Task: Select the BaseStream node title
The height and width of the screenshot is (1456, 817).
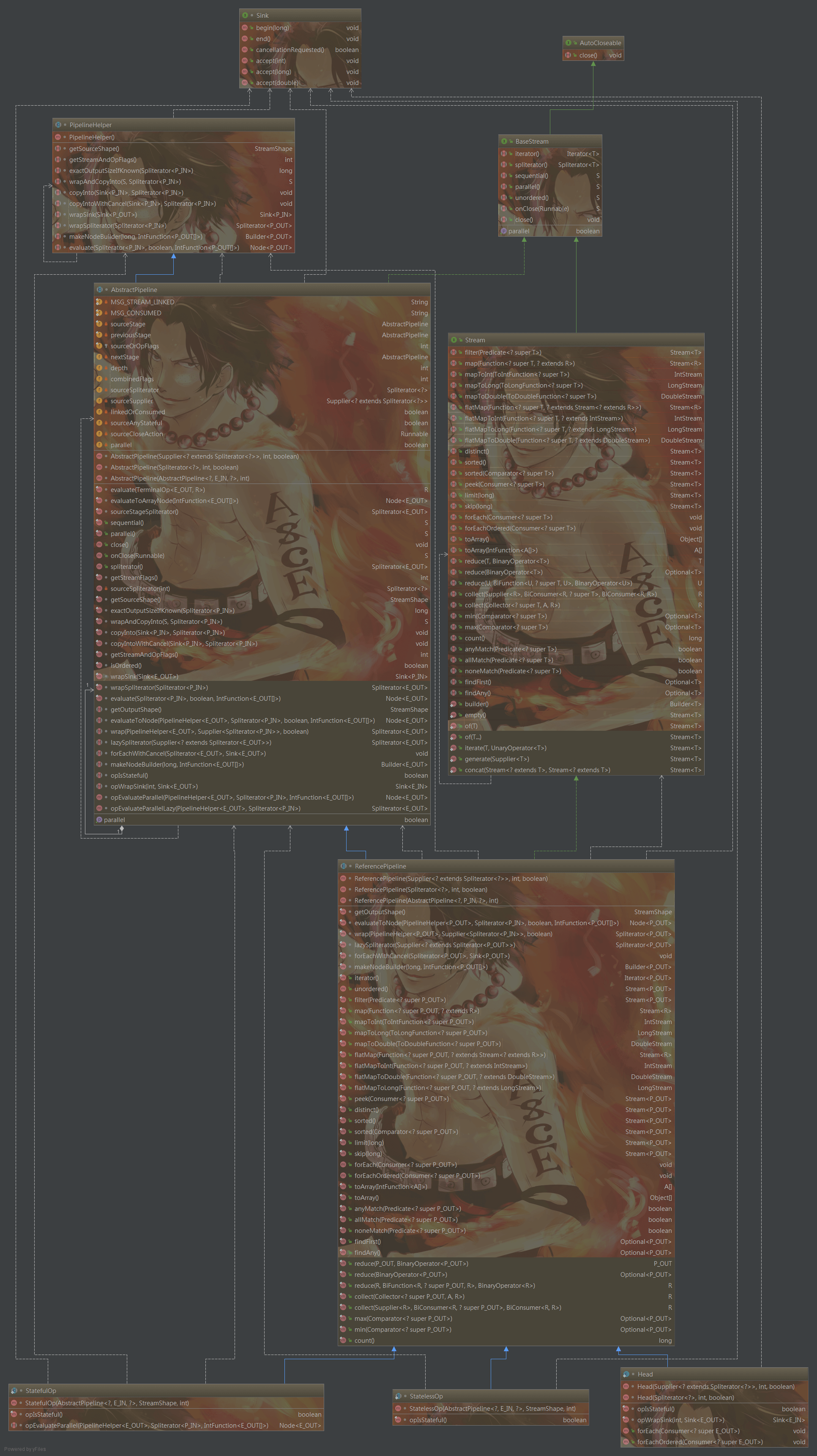Action: tap(531, 141)
